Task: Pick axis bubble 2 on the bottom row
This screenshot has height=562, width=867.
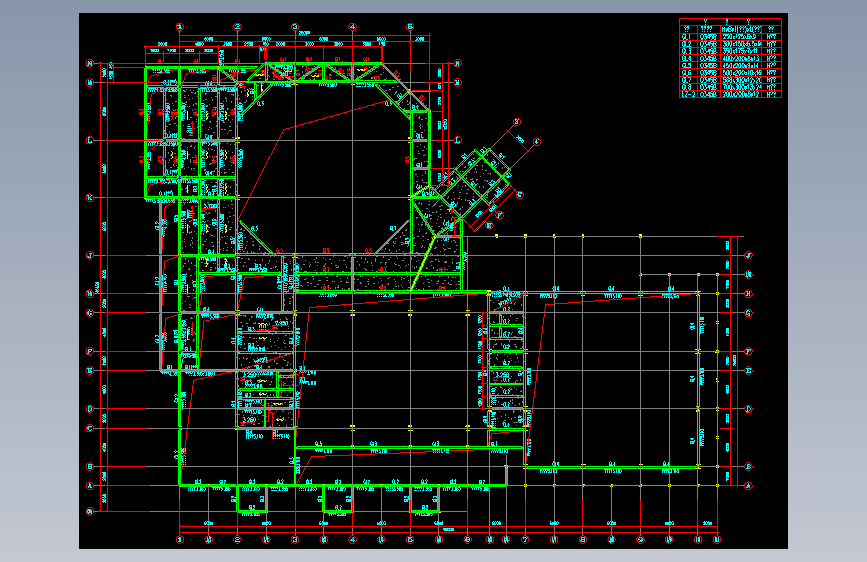Action: pyautogui.click(x=237, y=539)
